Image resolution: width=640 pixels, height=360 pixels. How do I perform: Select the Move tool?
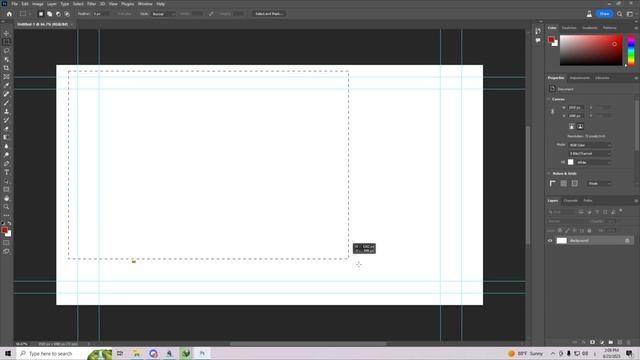[6, 33]
